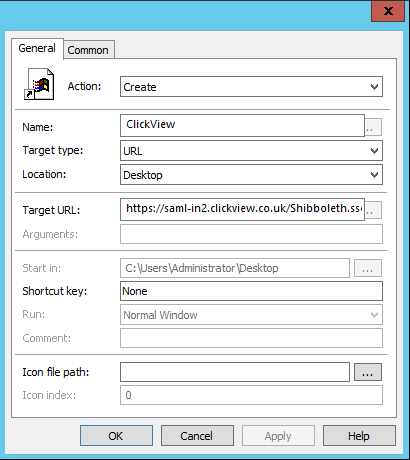Click the shortcut icon beside Action
The width and height of the screenshot is (410, 460).
(39, 84)
